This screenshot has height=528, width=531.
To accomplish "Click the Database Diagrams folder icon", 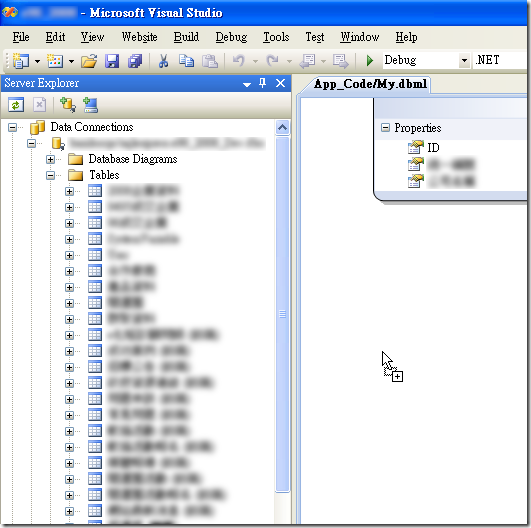I will pos(75,159).
